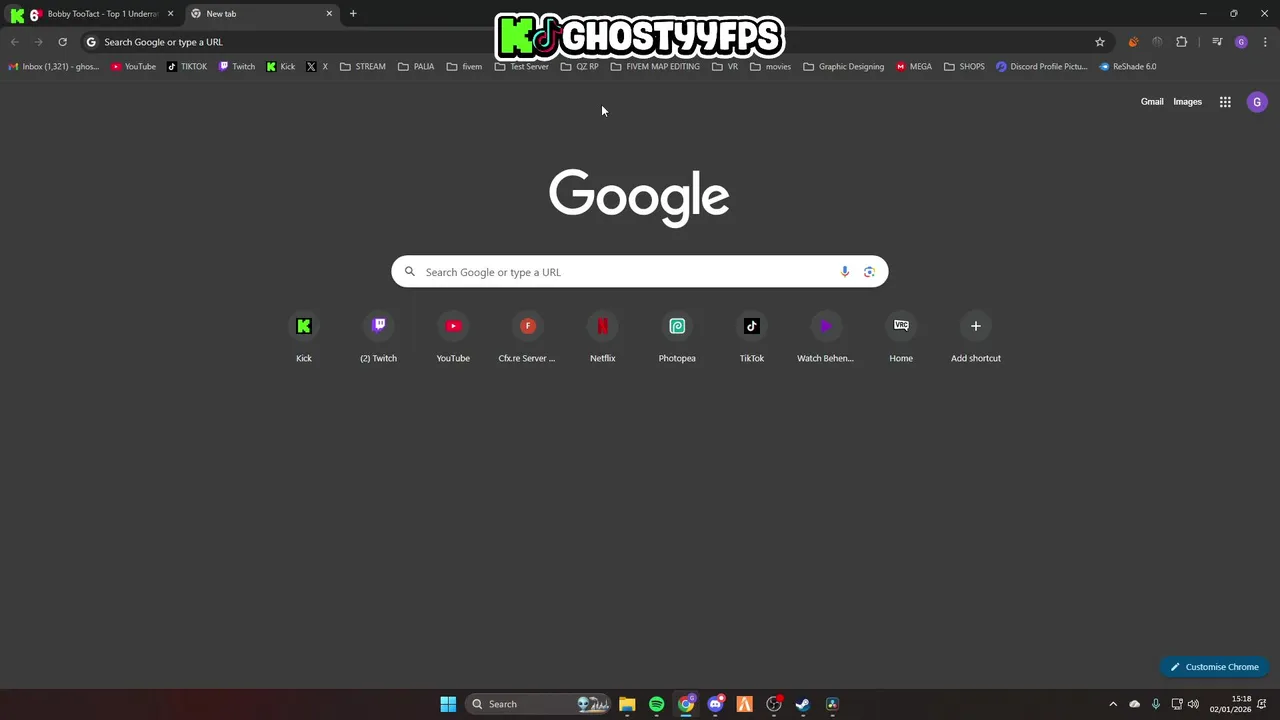Open the MEGA bookmark
This screenshot has height=720, width=1280.
(914, 67)
